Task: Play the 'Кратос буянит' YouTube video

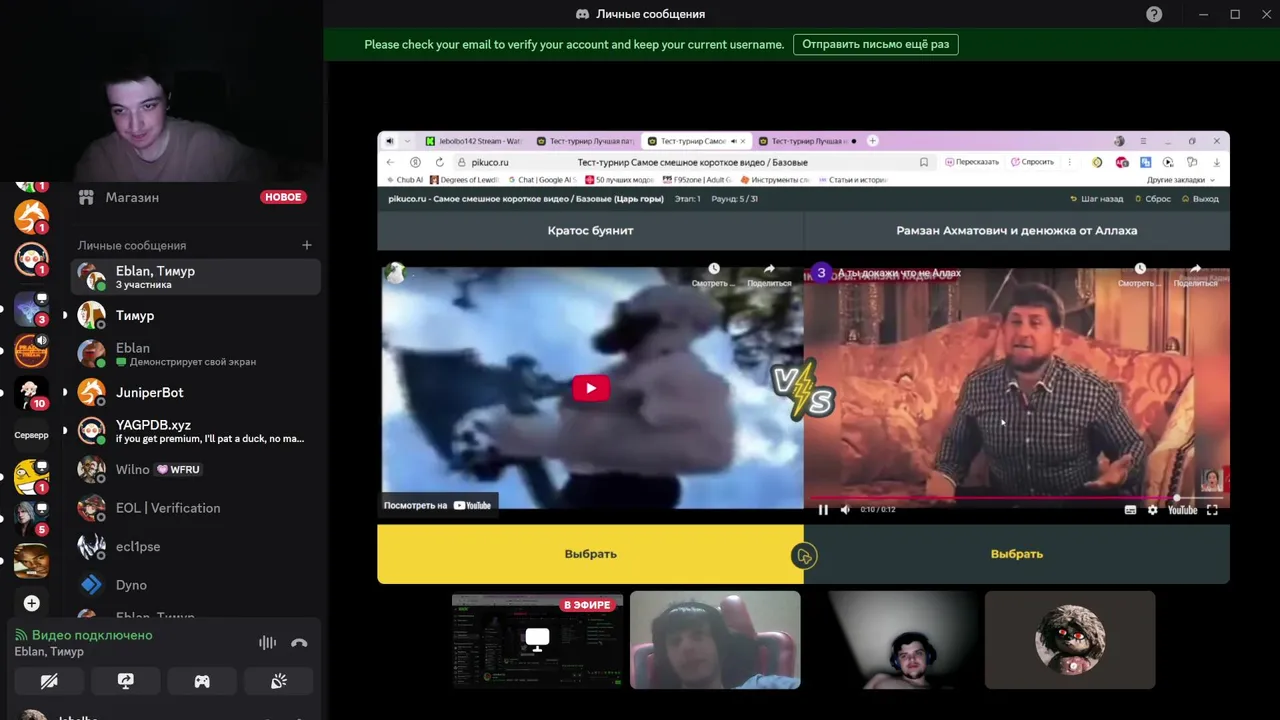Action: [x=591, y=388]
